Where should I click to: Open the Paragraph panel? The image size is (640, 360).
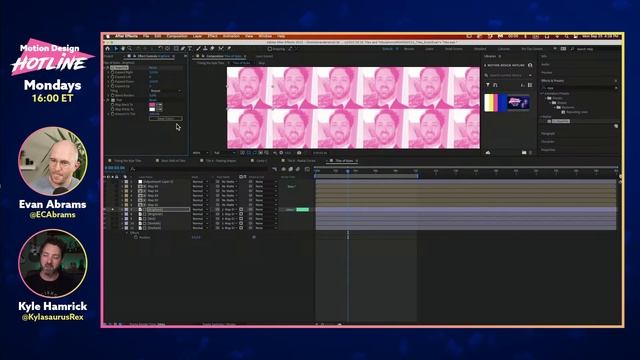point(548,133)
